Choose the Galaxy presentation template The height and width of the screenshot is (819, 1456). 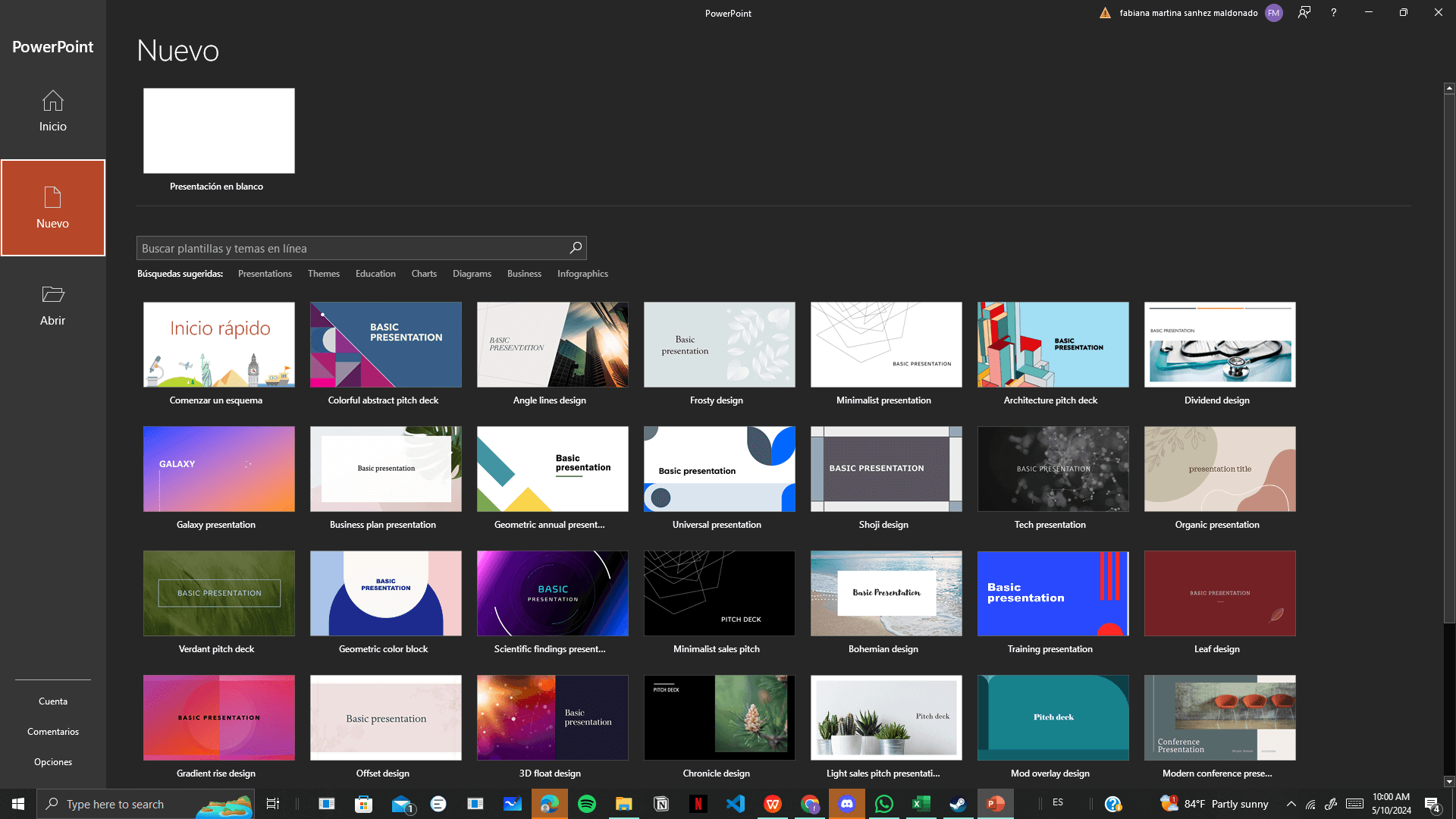point(219,469)
